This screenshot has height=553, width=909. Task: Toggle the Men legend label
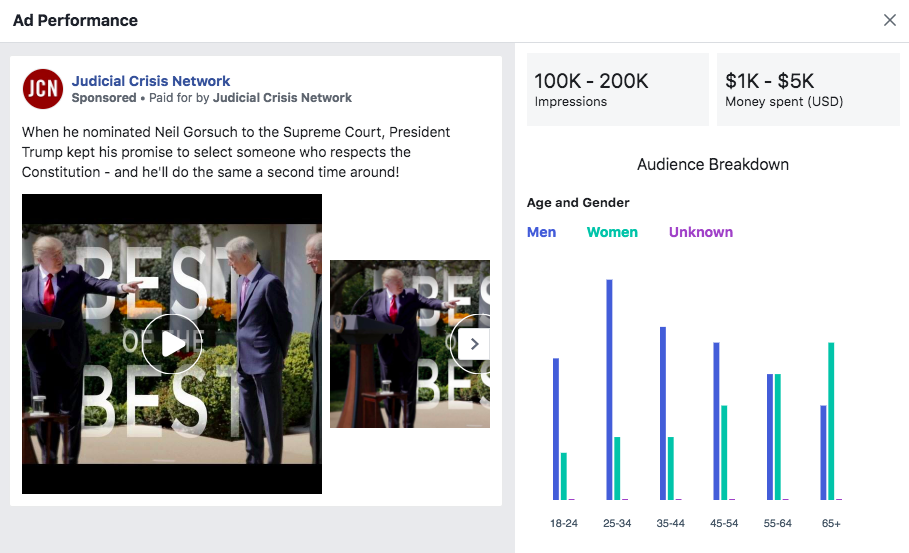pos(541,232)
